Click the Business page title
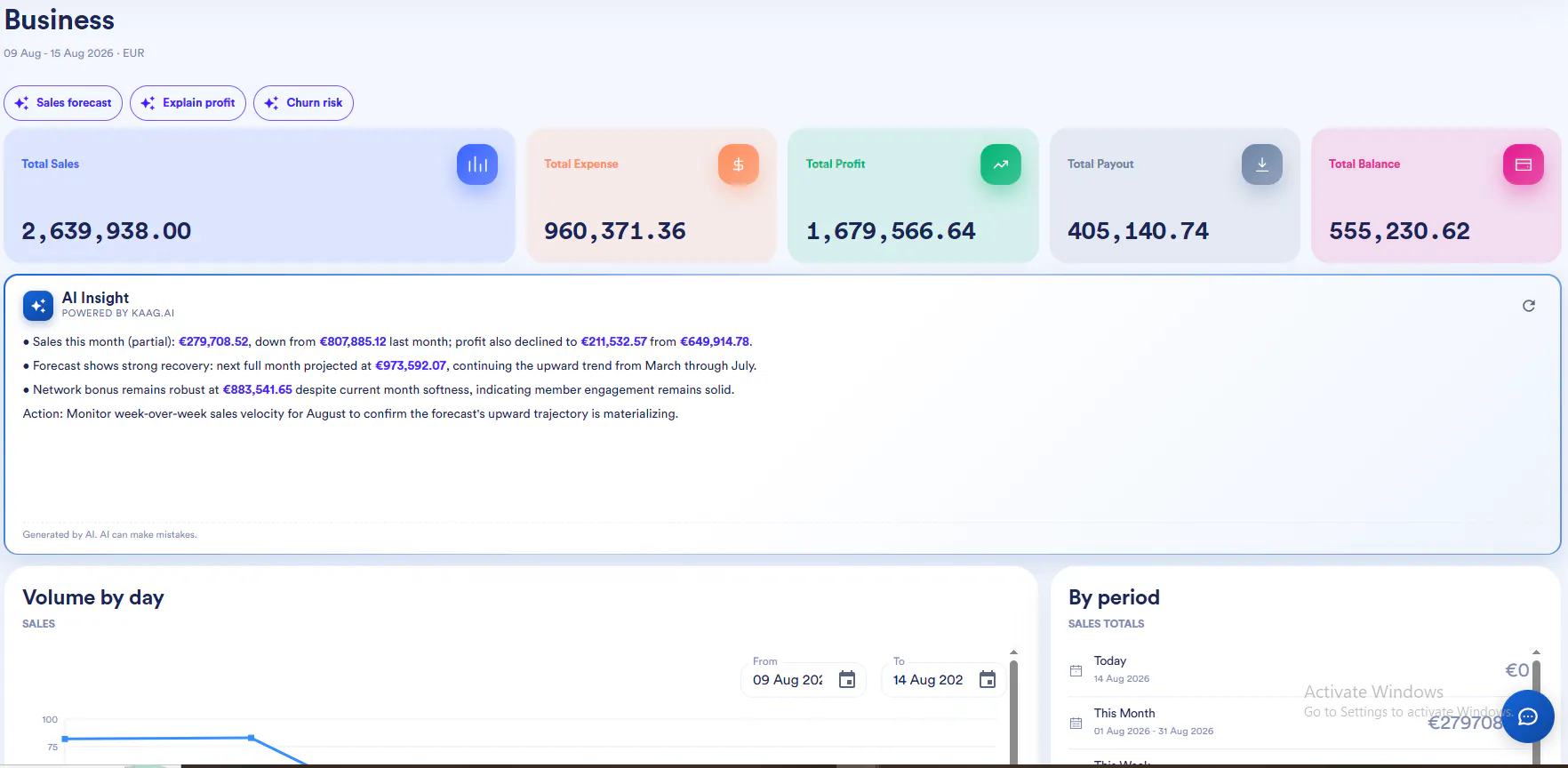 click(x=60, y=20)
